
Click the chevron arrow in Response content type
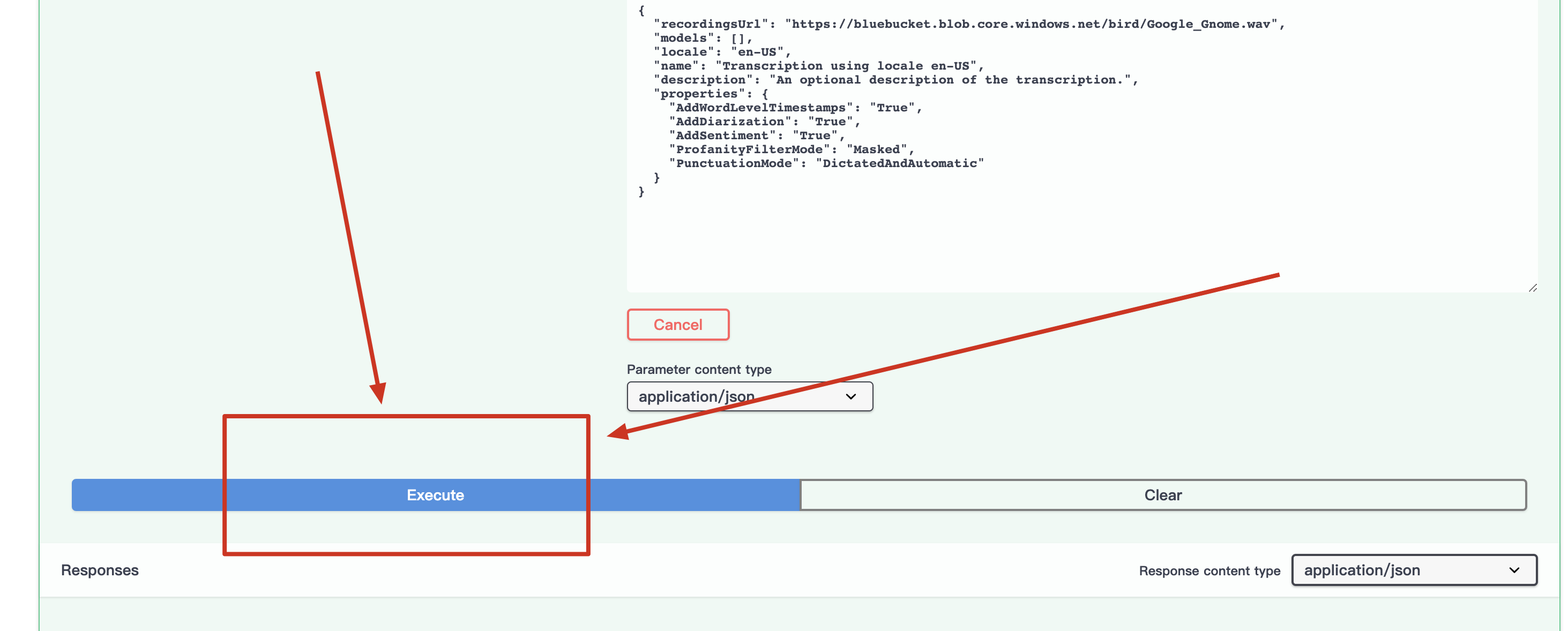click(x=1514, y=570)
